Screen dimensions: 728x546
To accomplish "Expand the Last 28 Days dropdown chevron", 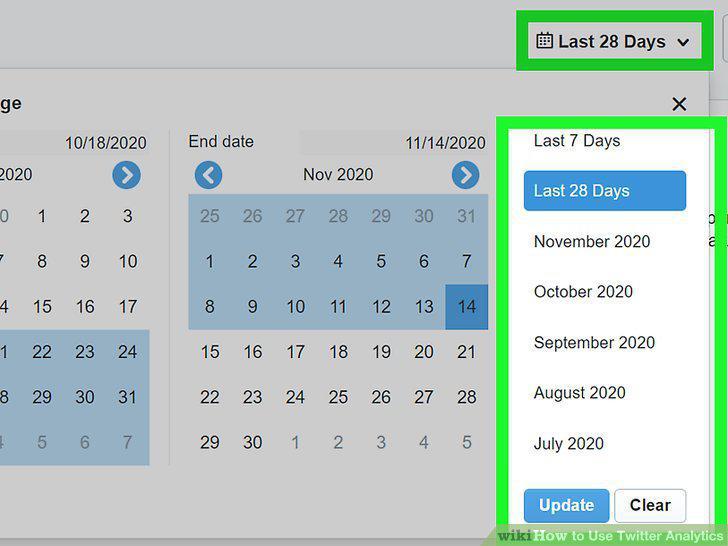I will (x=683, y=42).
